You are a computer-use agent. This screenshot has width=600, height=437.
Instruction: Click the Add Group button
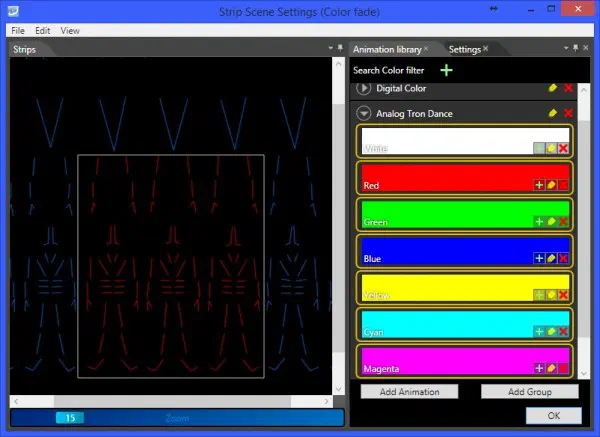[x=530, y=392]
